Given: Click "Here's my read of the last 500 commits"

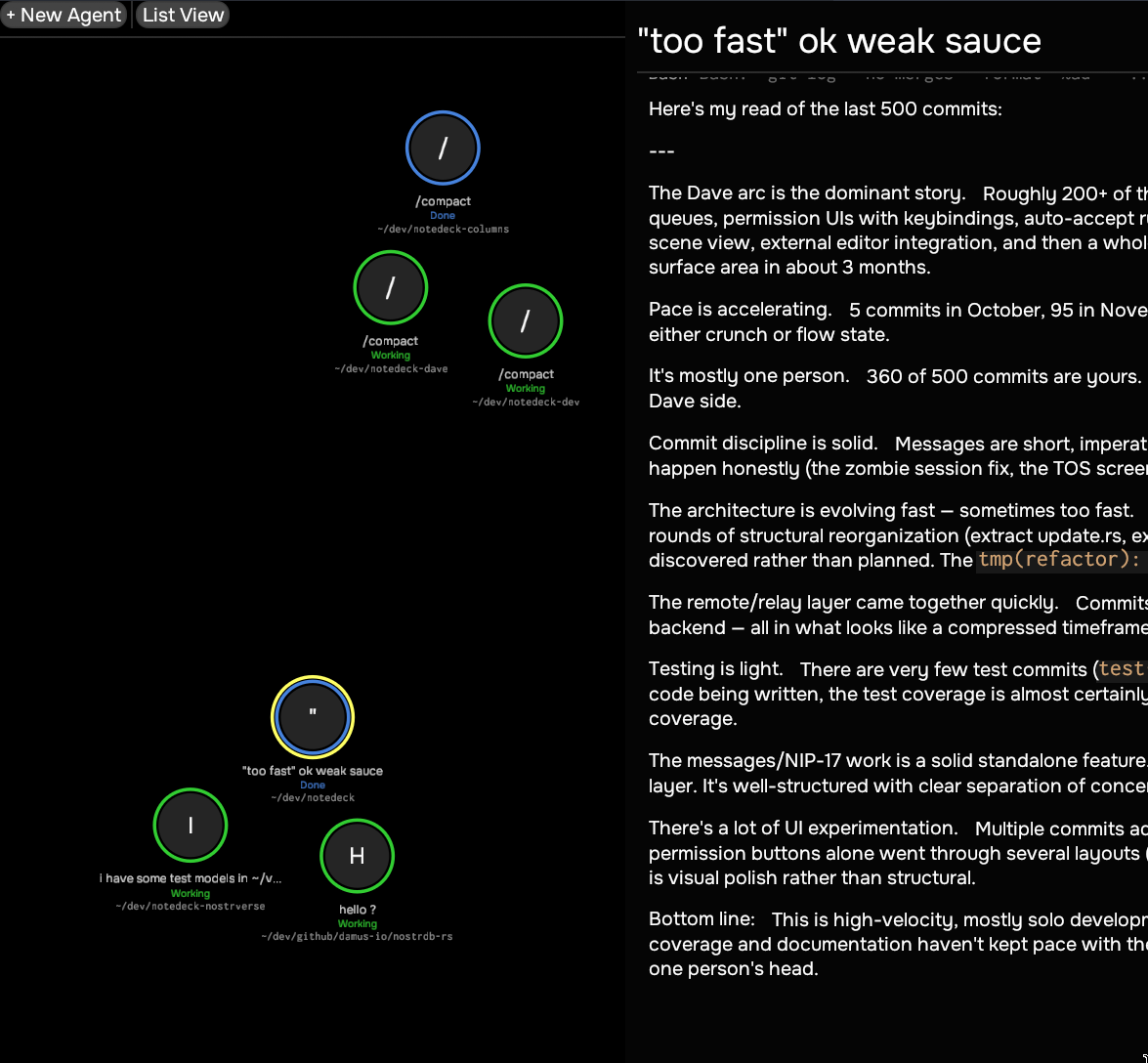Looking at the screenshot, I should click(x=825, y=108).
